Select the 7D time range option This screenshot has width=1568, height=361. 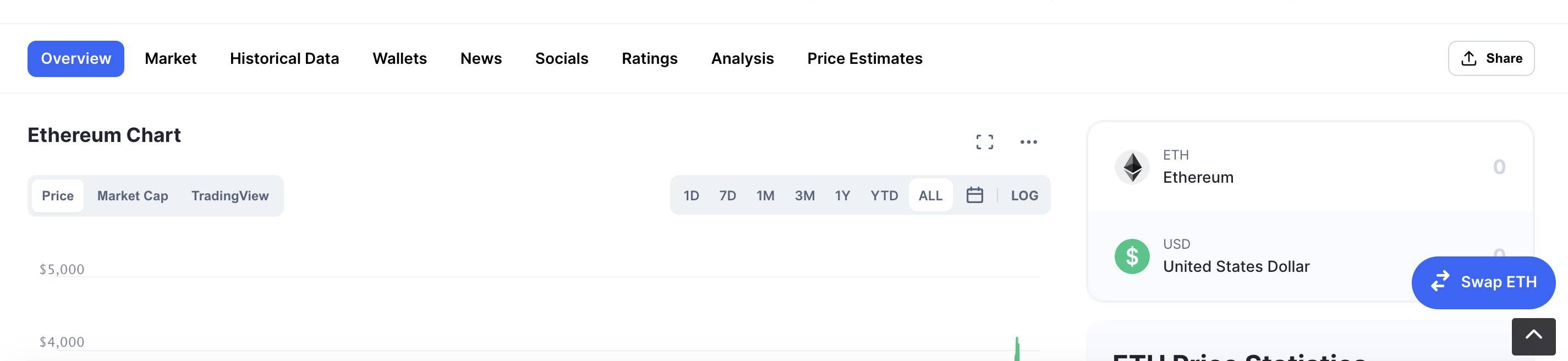pyautogui.click(x=728, y=195)
